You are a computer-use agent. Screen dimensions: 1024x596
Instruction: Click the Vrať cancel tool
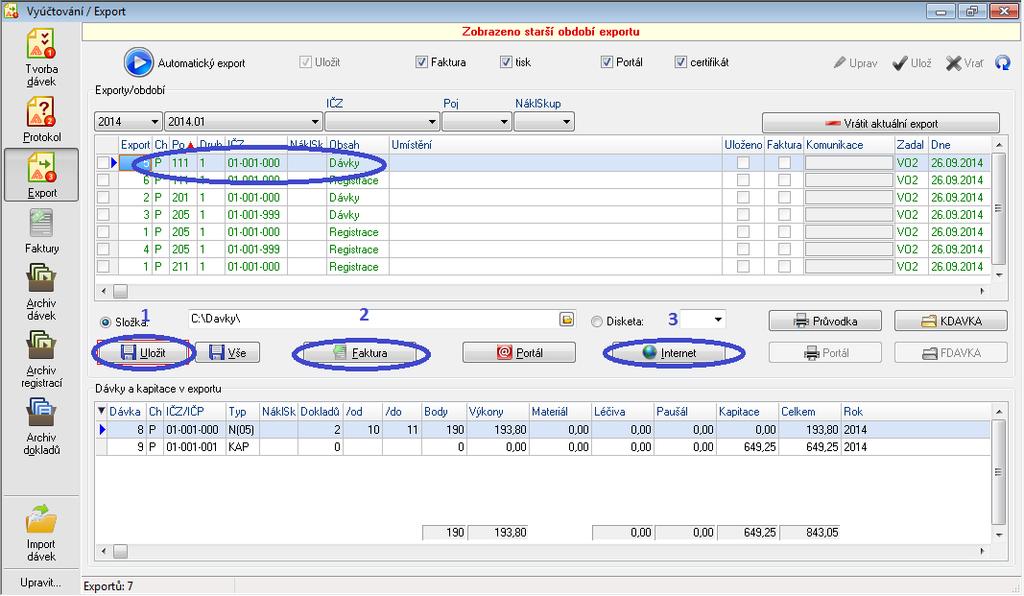(964, 63)
